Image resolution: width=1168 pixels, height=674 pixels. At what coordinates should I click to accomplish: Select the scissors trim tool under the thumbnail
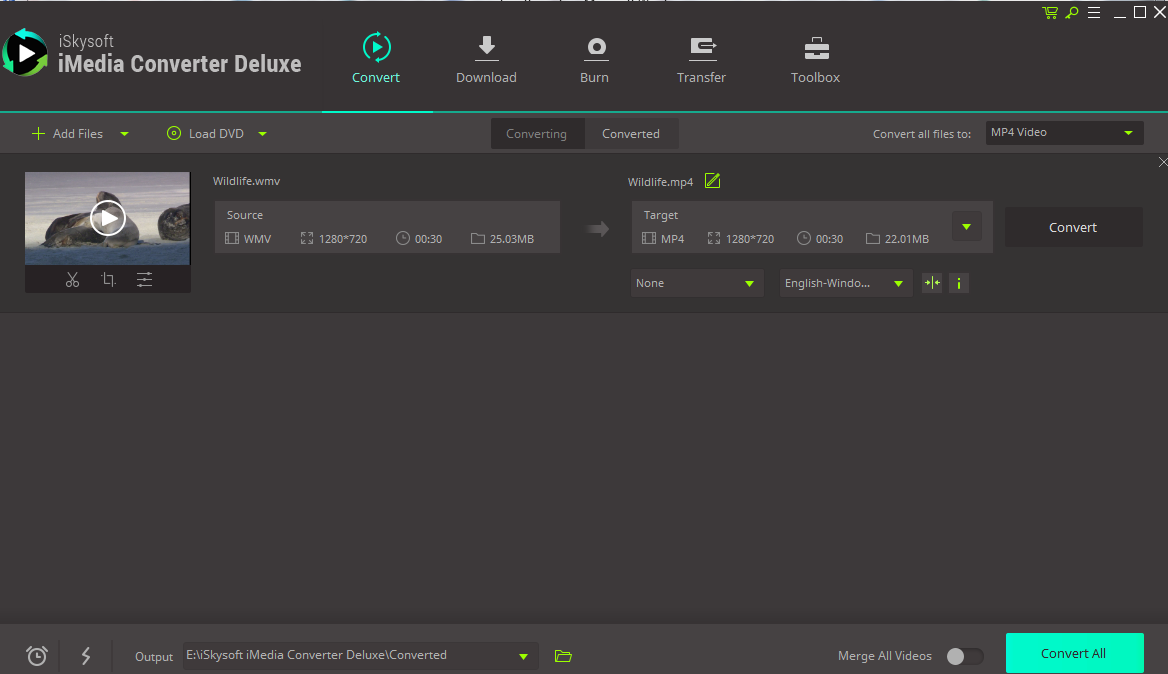(72, 280)
